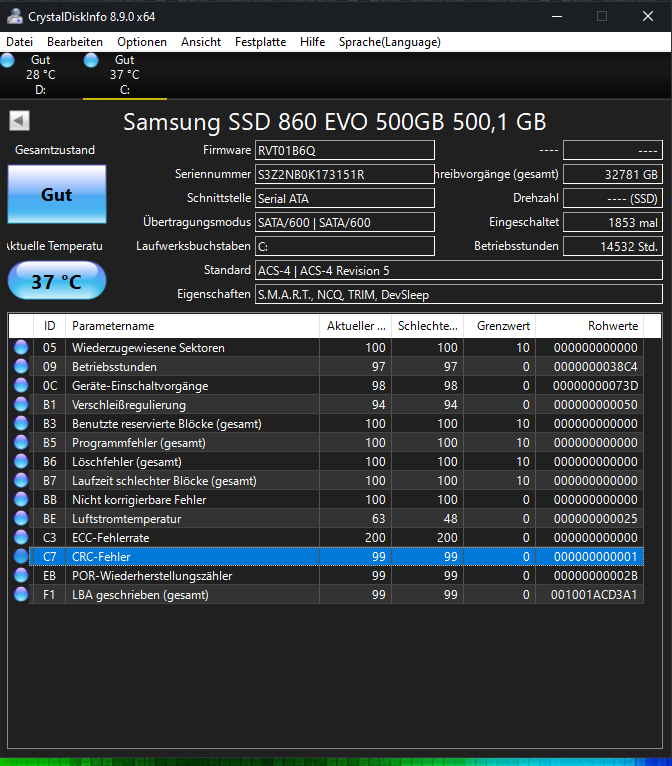Click status orb for LBA geschrieben
Viewport: 672px width, 766px height.
point(21,595)
